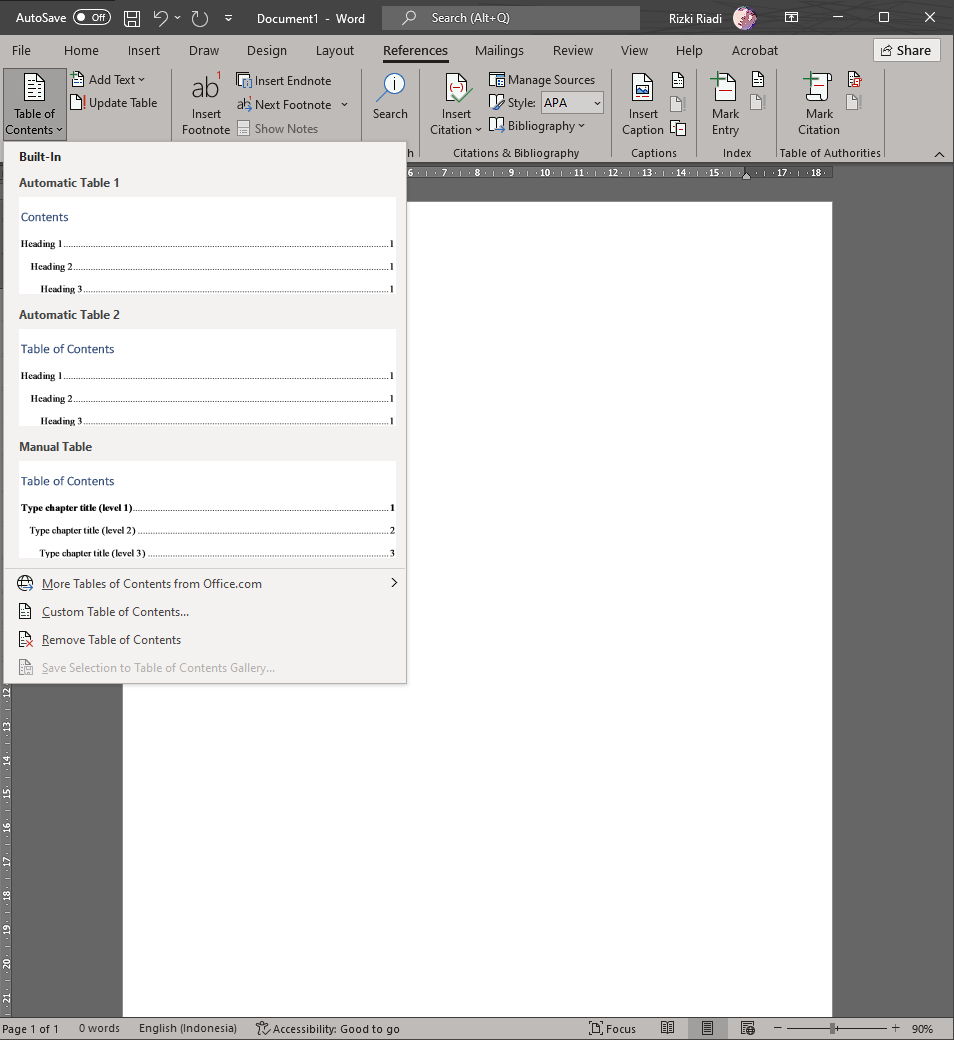Screen dimensions: 954x1040
Task: Open Ribbon Display Options icon
Action: pos(791,18)
